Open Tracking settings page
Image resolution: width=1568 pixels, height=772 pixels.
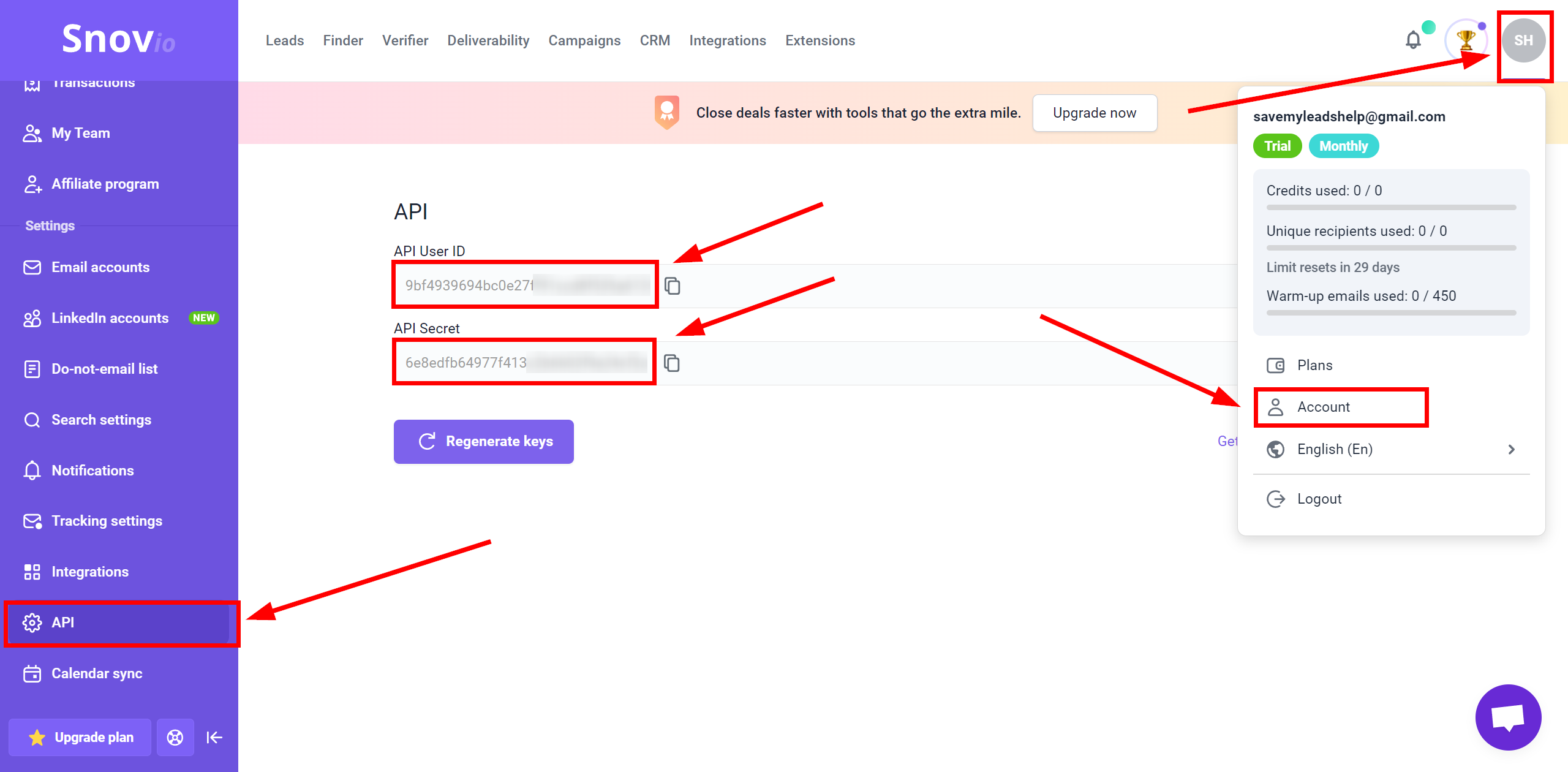(x=119, y=521)
